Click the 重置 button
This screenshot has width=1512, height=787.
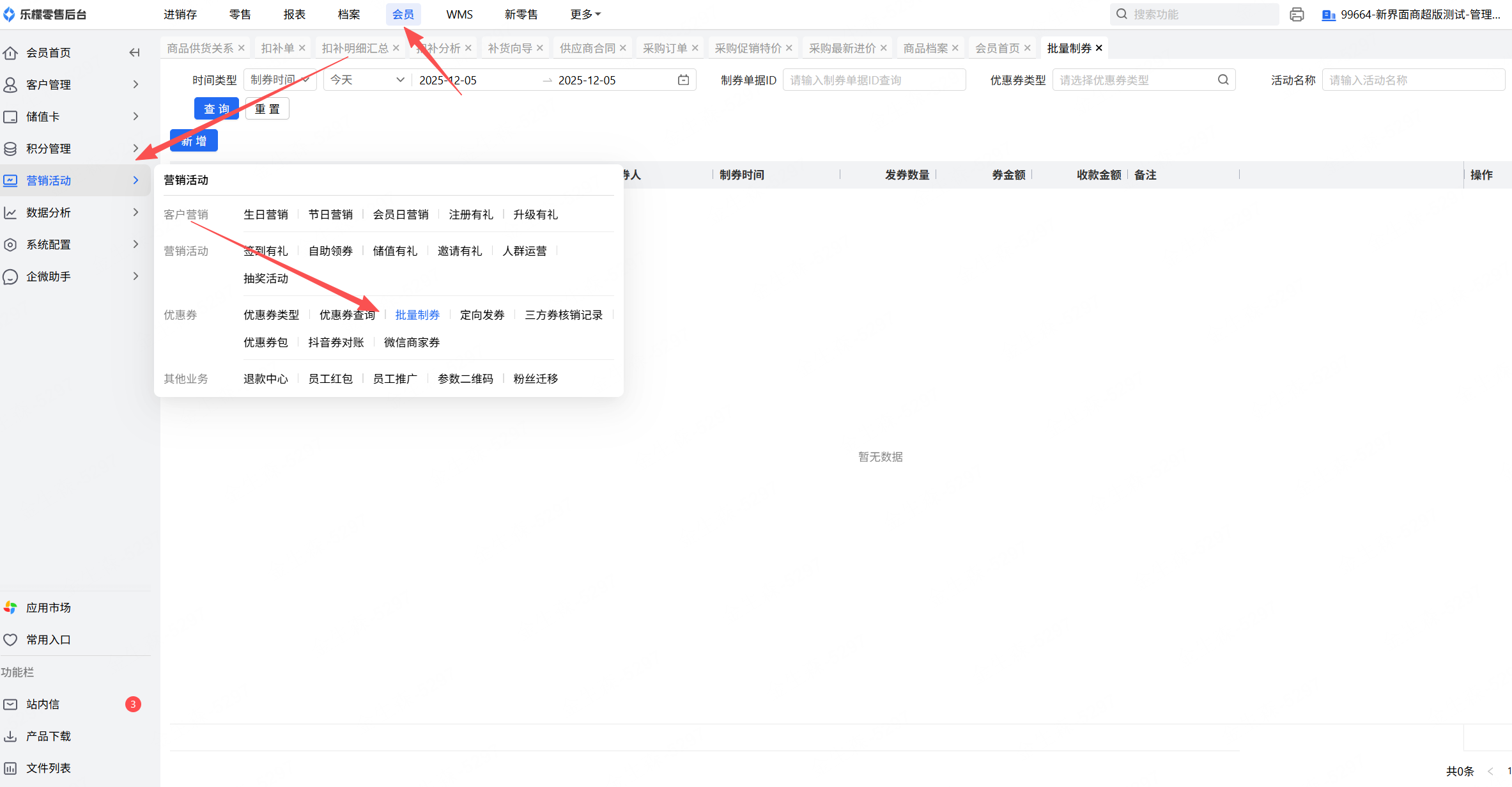[x=267, y=109]
